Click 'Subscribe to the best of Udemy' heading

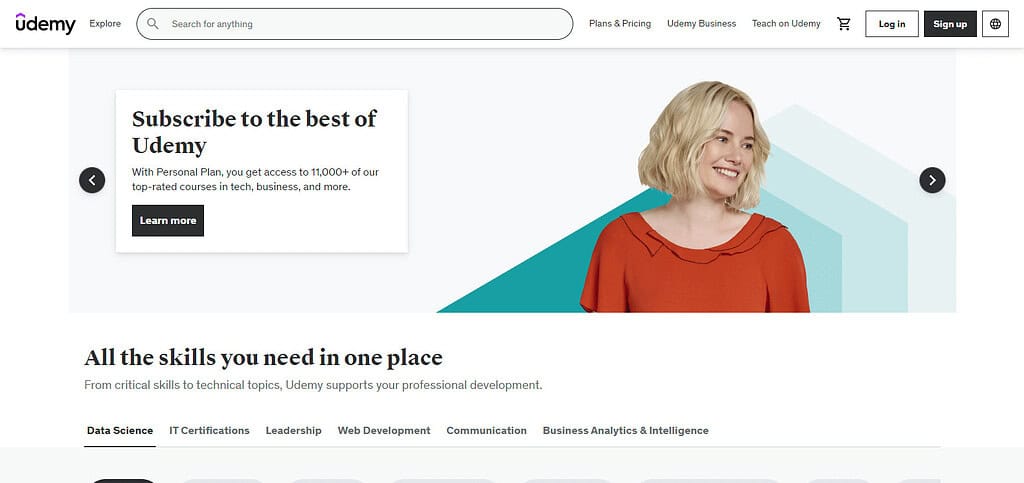pos(255,131)
